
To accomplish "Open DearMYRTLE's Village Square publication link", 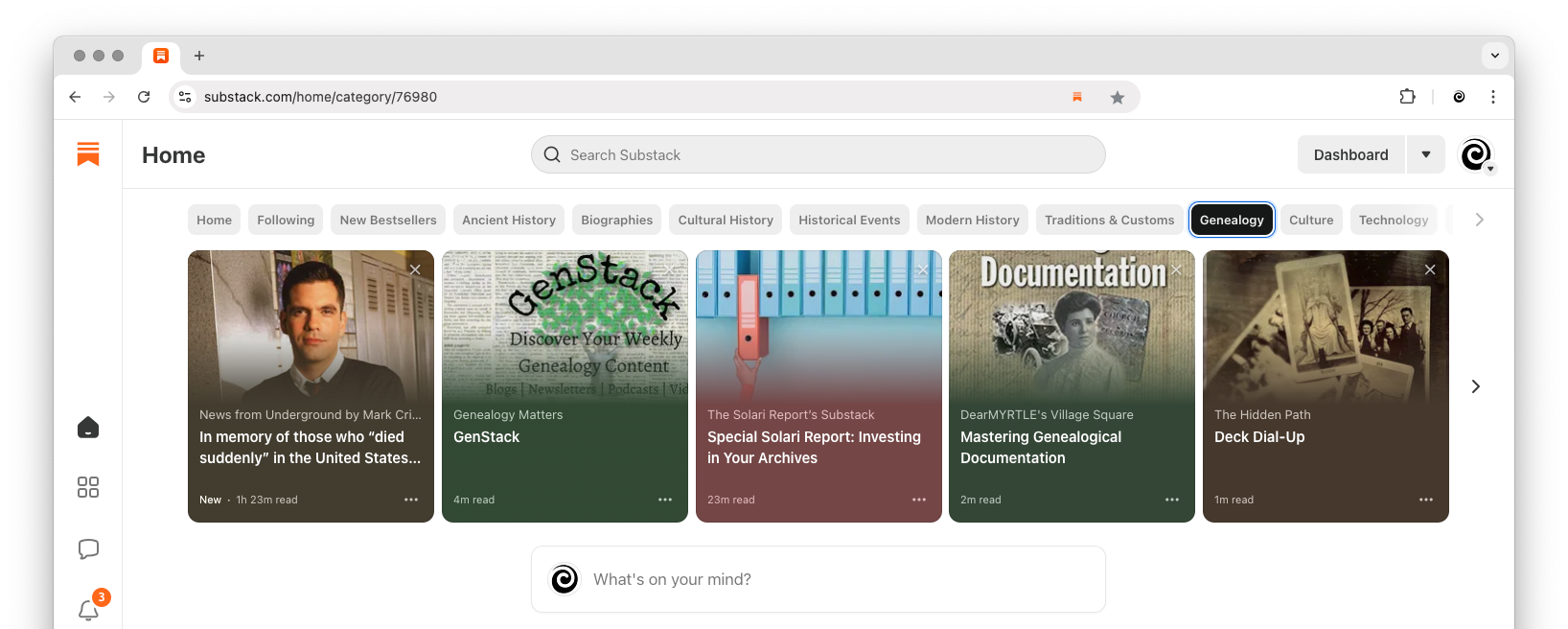I will (x=1047, y=414).
